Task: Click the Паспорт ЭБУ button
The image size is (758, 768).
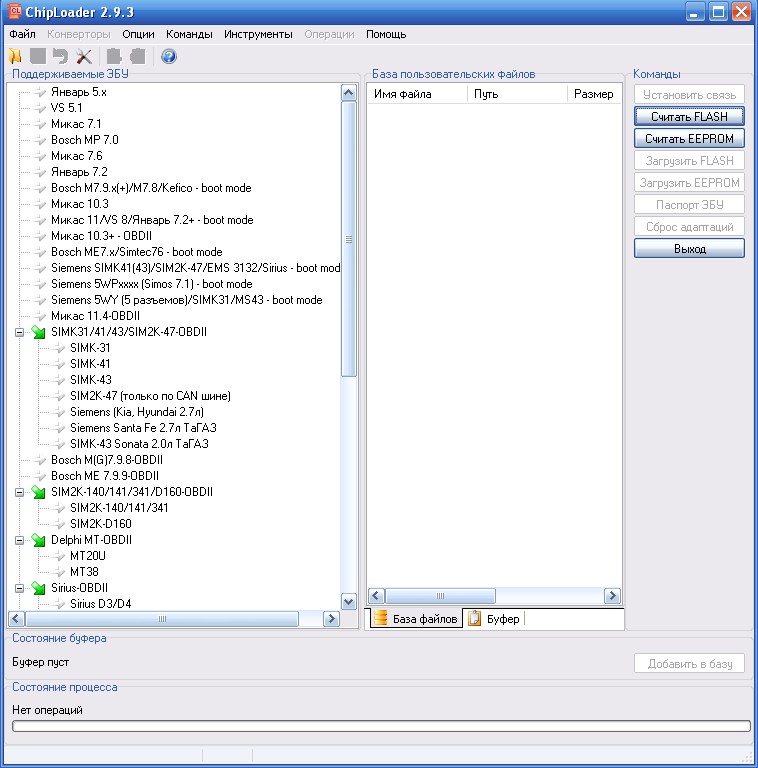Action: pyautogui.click(x=689, y=205)
